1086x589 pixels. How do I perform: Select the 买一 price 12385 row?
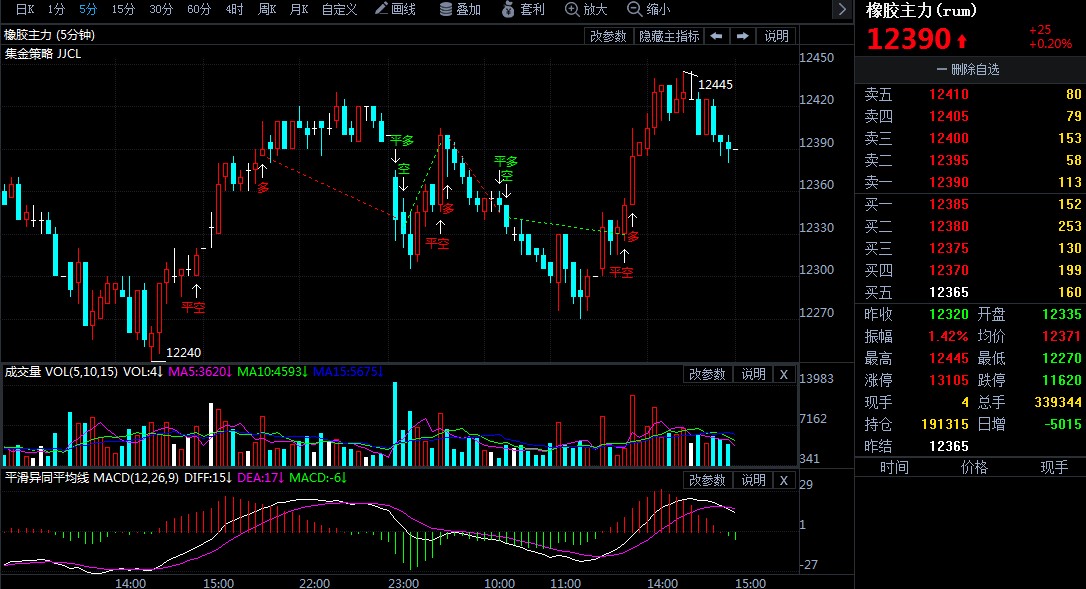coord(971,204)
